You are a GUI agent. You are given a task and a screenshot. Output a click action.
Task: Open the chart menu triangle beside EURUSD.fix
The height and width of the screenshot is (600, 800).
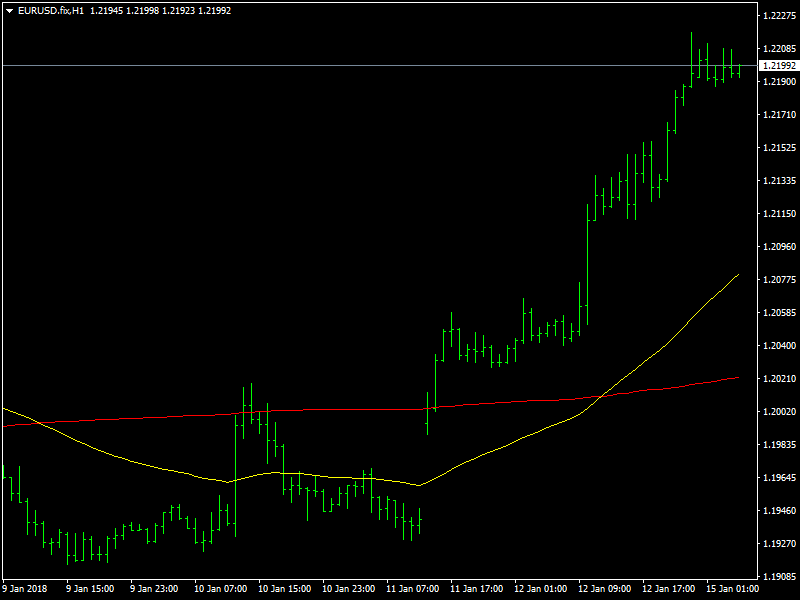(9, 11)
